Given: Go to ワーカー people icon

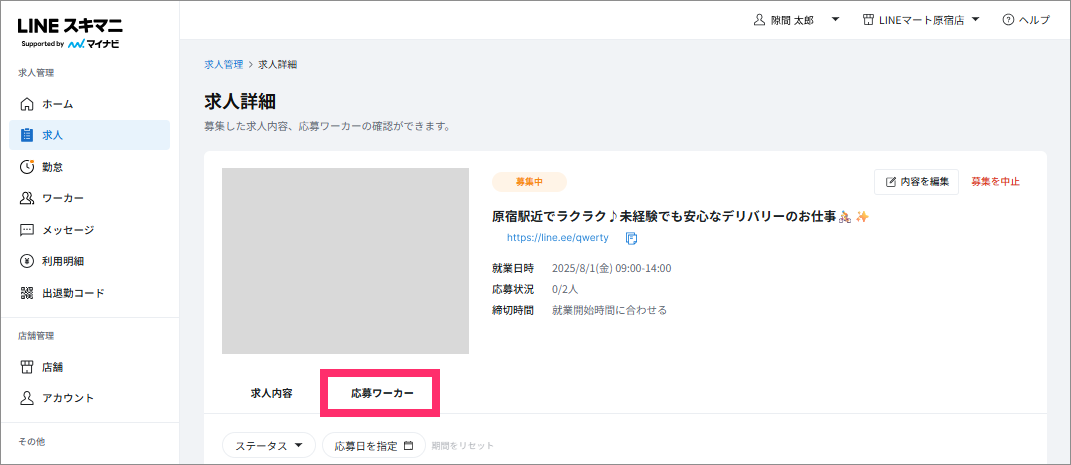Looking at the screenshot, I should [x=27, y=198].
